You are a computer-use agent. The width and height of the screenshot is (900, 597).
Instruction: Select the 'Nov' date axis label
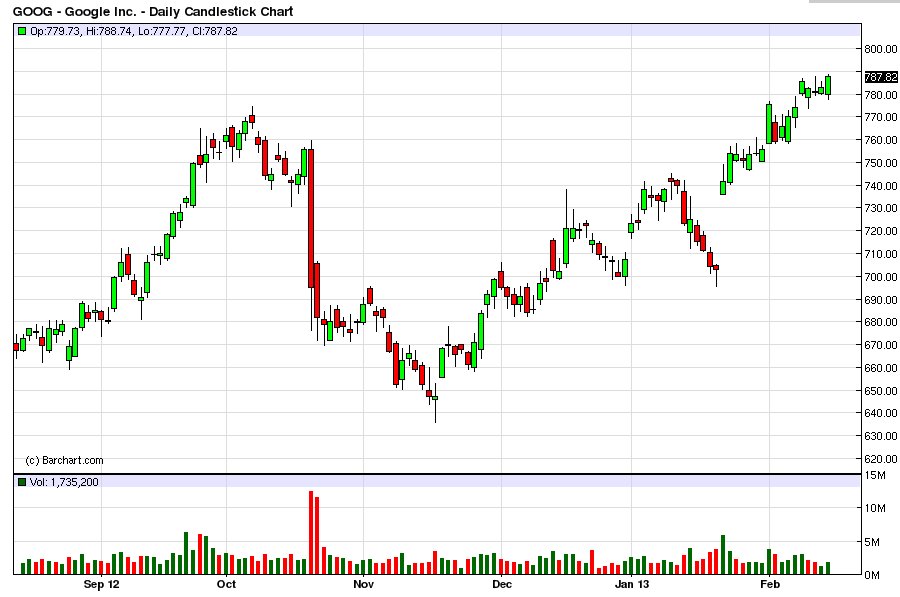point(363,584)
